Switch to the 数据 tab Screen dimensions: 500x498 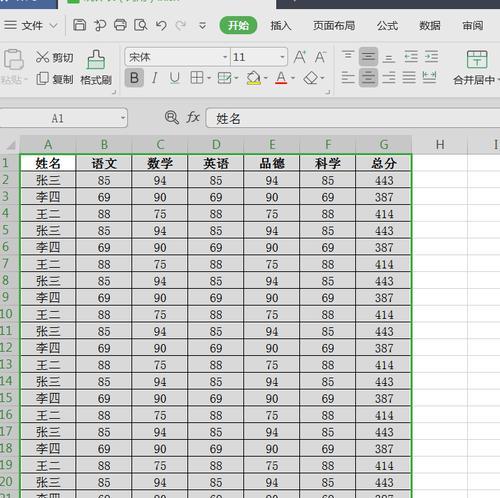[x=430, y=25]
